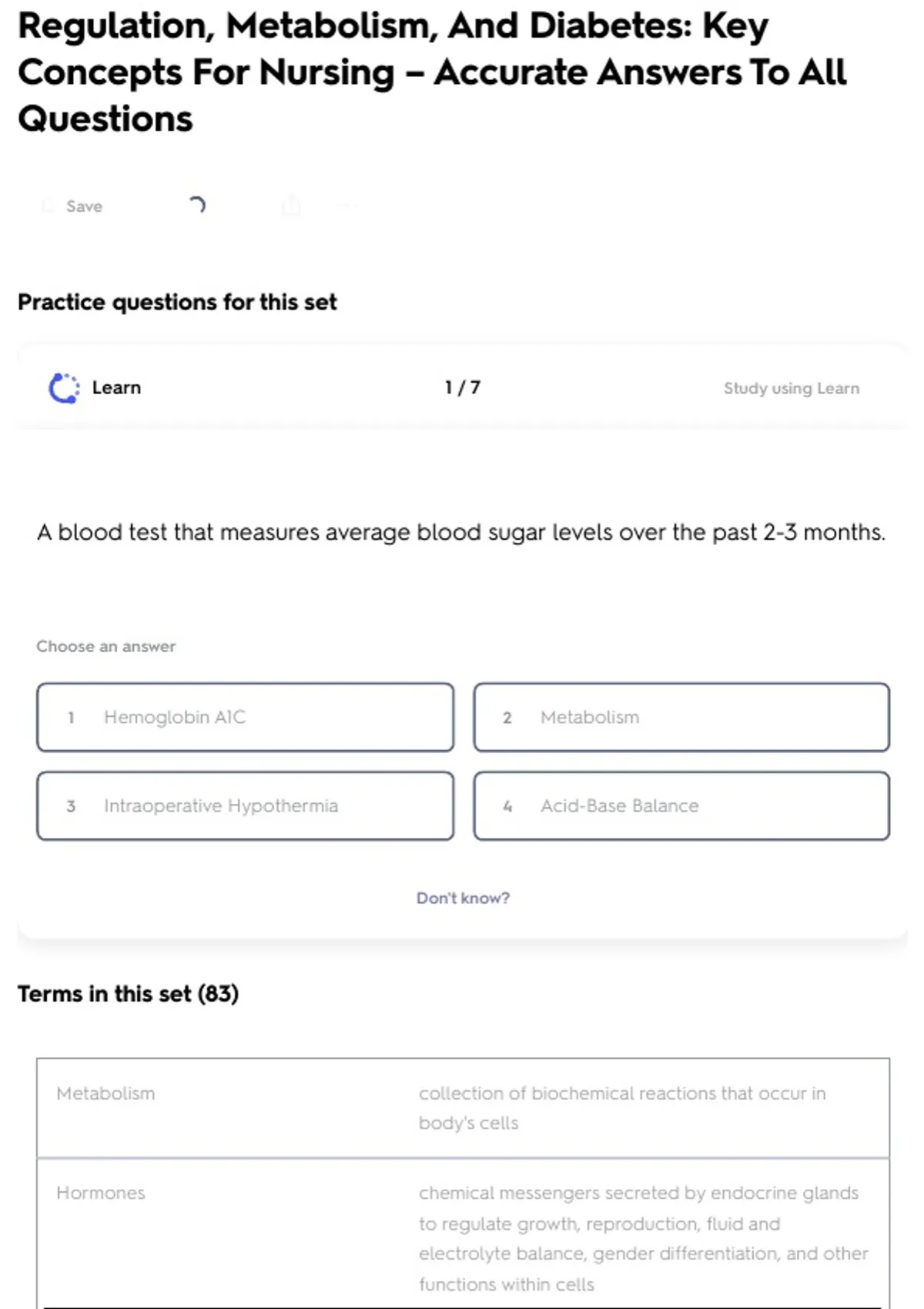924x1309 pixels.
Task: Click the share icon
Action: pyautogui.click(x=291, y=206)
